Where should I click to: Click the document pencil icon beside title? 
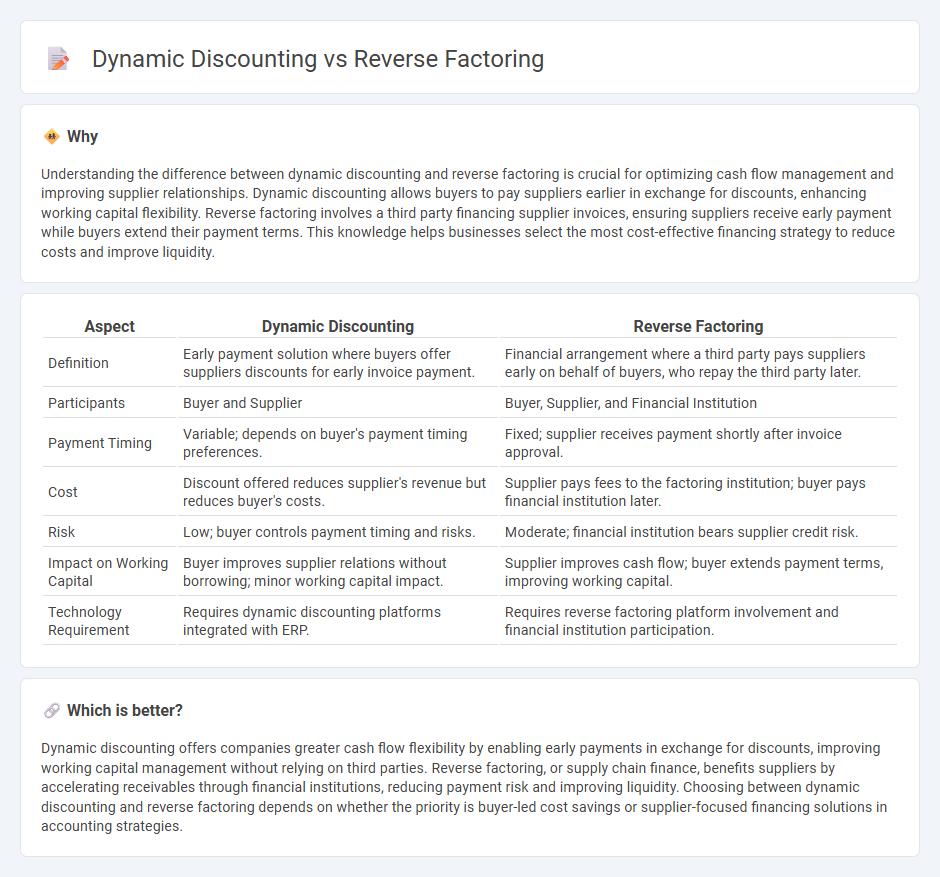click(58, 59)
